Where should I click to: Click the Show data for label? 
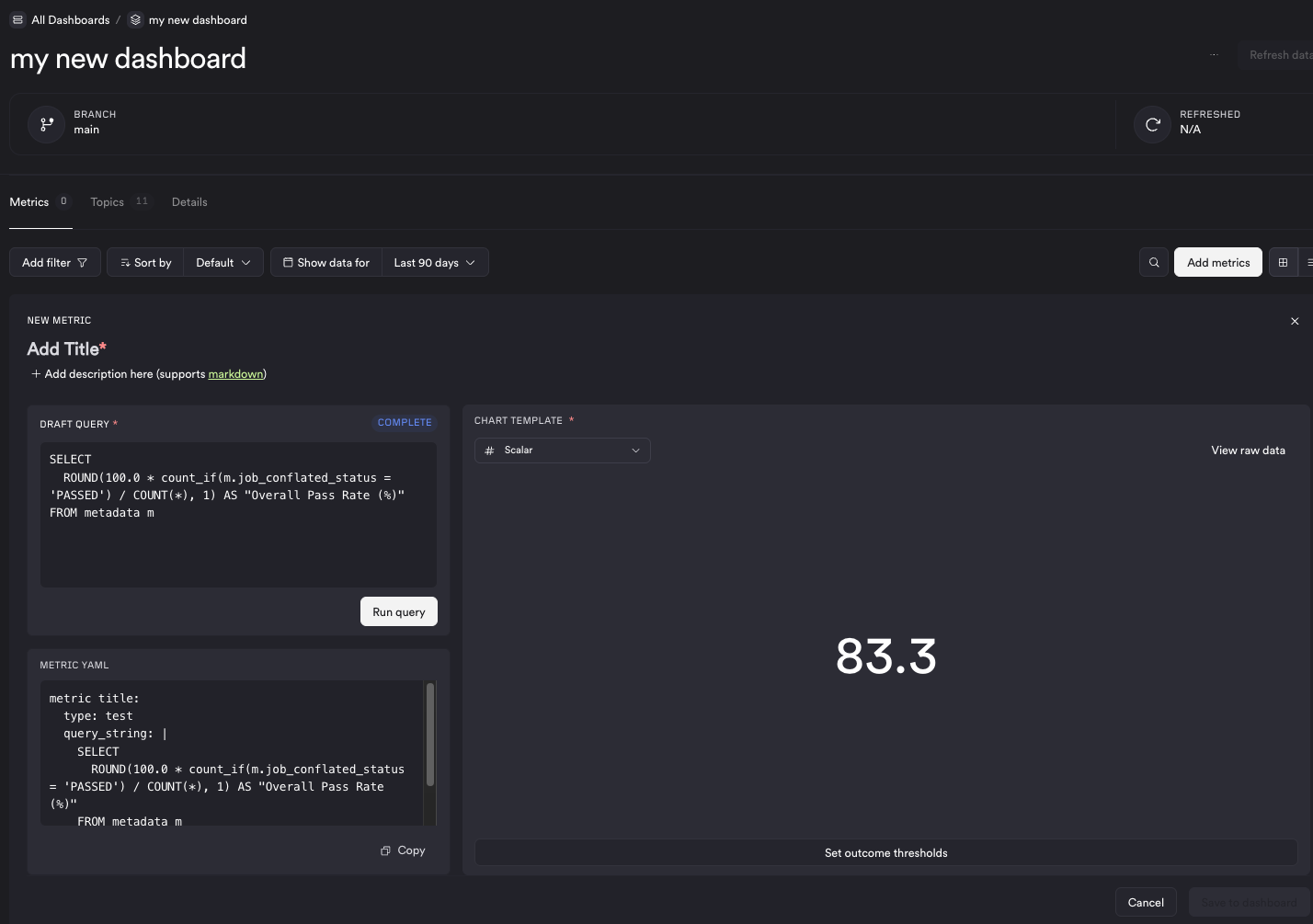point(326,262)
